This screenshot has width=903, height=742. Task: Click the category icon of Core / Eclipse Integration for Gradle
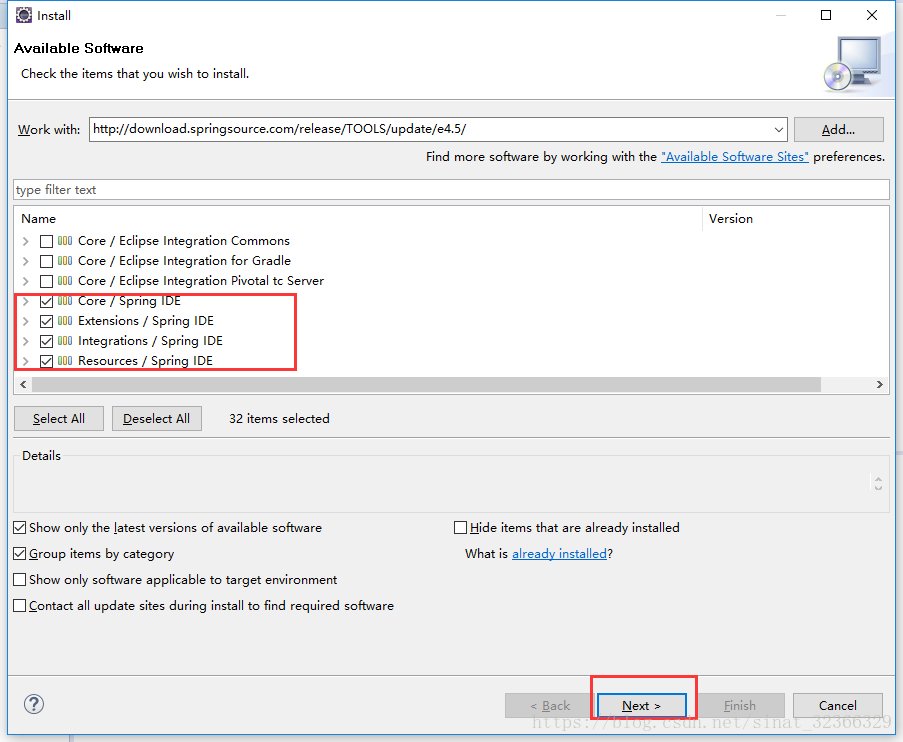(x=65, y=261)
